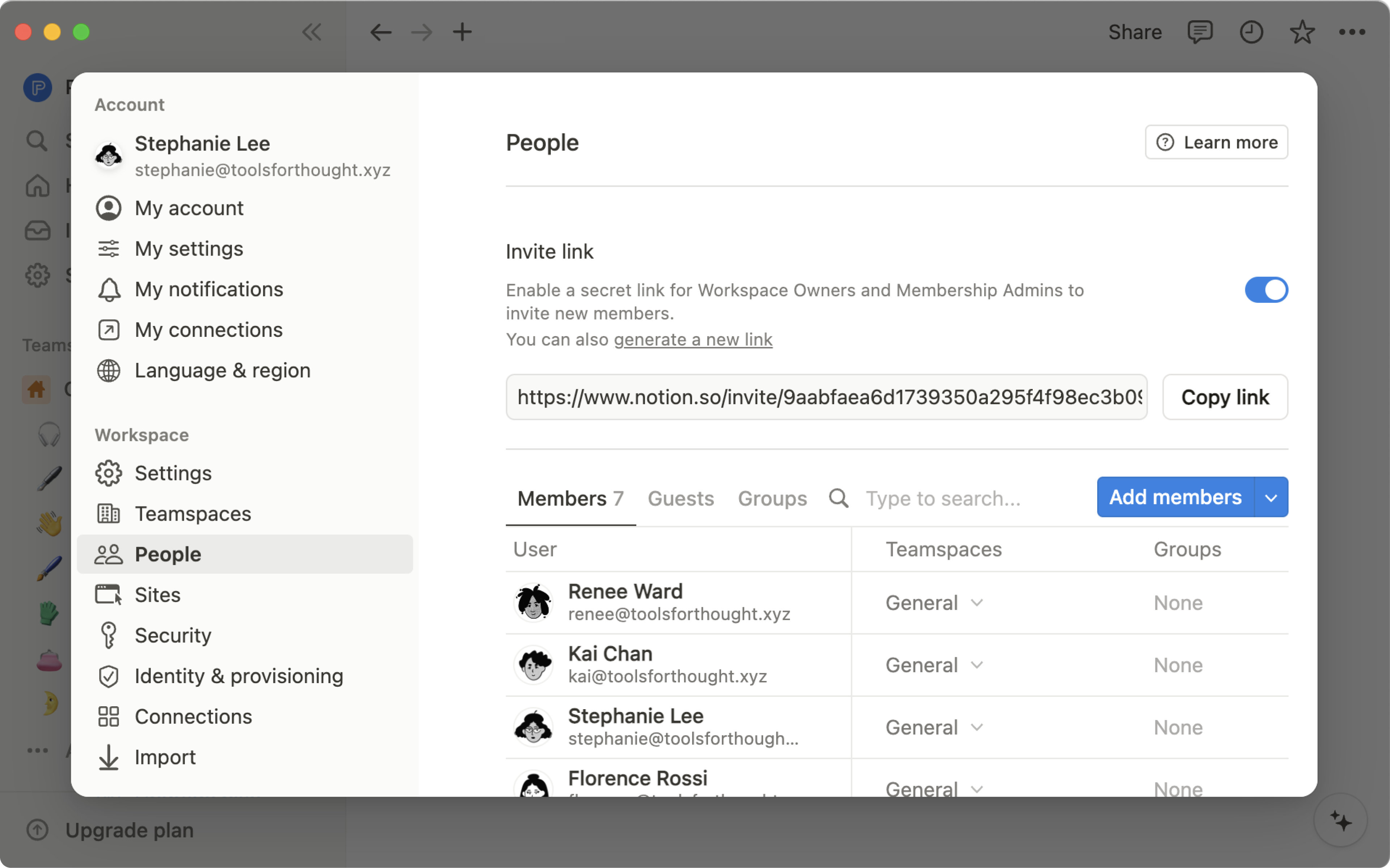Image resolution: width=1390 pixels, height=868 pixels.
Task: Switch to the Guests tab
Action: coord(681,498)
